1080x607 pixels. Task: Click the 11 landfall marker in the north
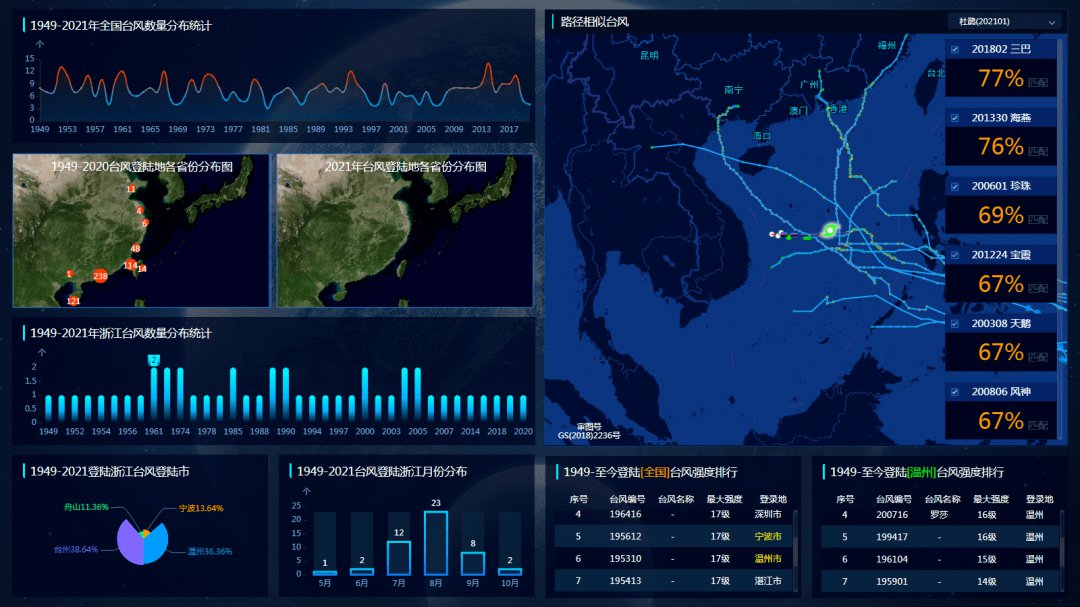tap(131, 189)
